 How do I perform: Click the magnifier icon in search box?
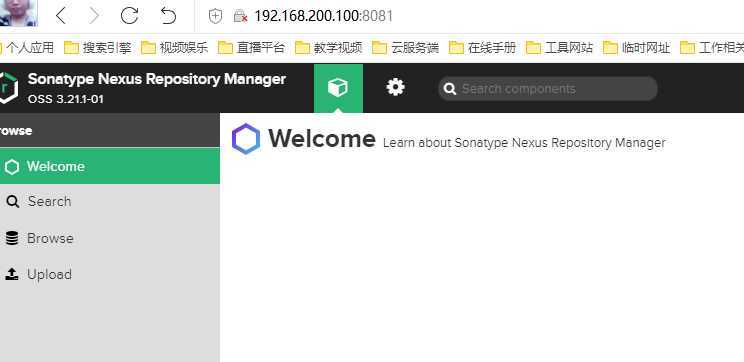point(450,89)
